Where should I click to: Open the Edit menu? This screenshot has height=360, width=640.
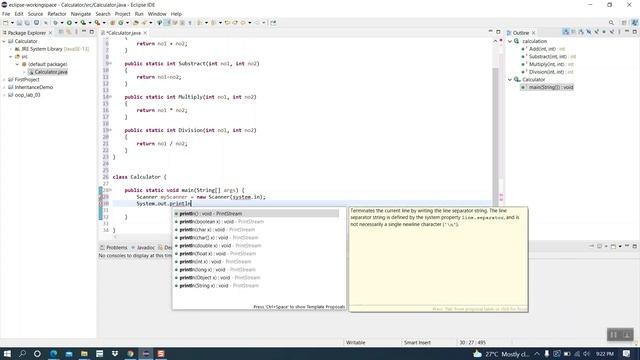pyautogui.click(x=19, y=14)
